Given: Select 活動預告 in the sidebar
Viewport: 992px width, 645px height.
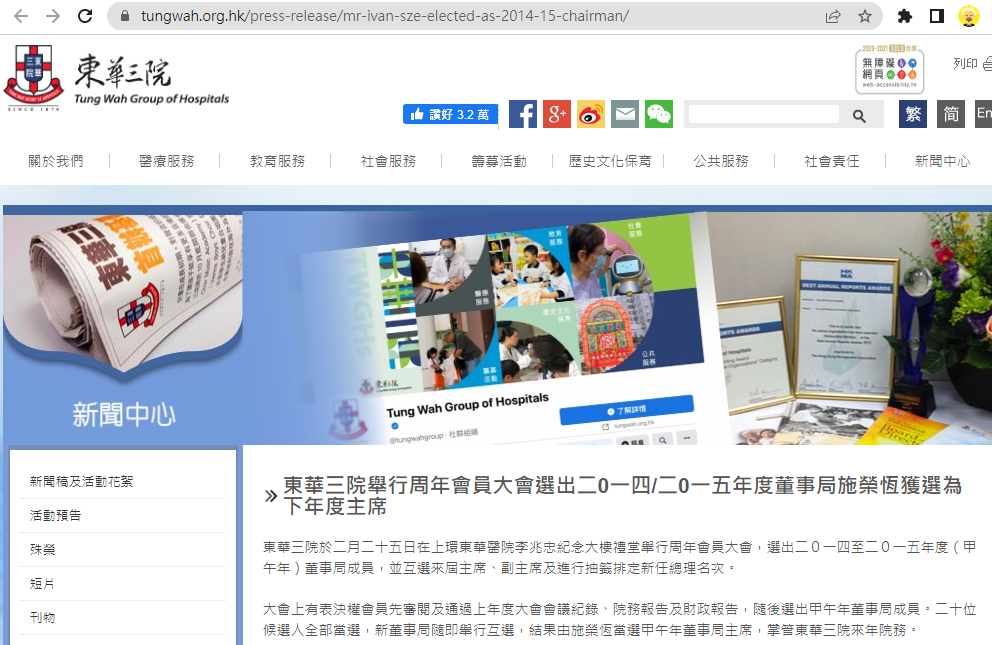Looking at the screenshot, I should coord(56,515).
